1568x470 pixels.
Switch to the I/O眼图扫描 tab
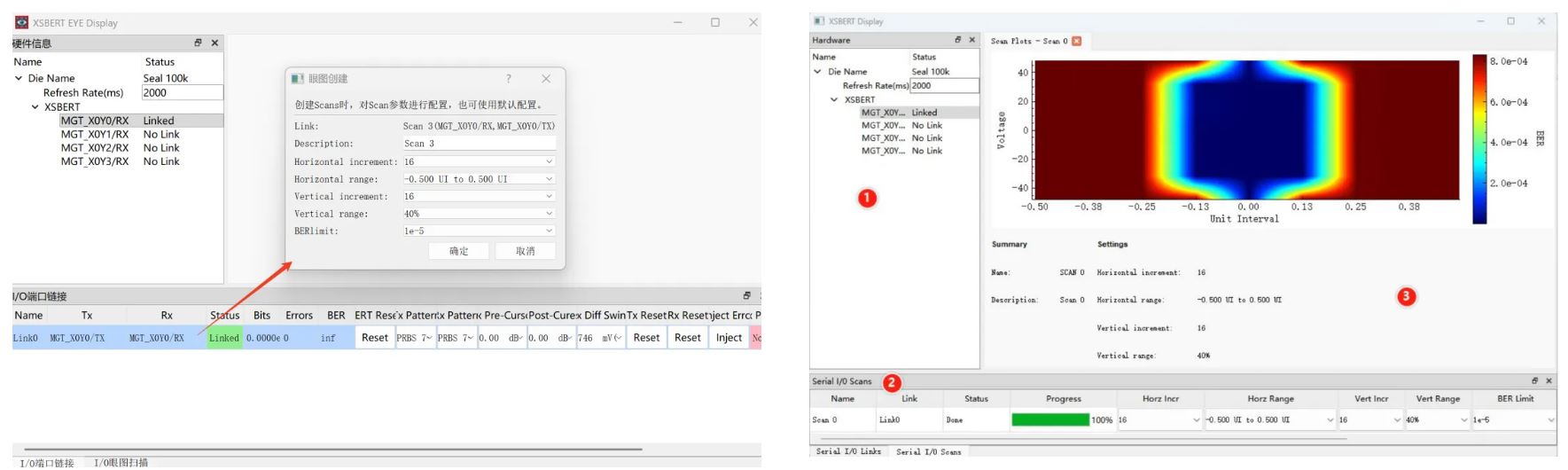(121, 462)
